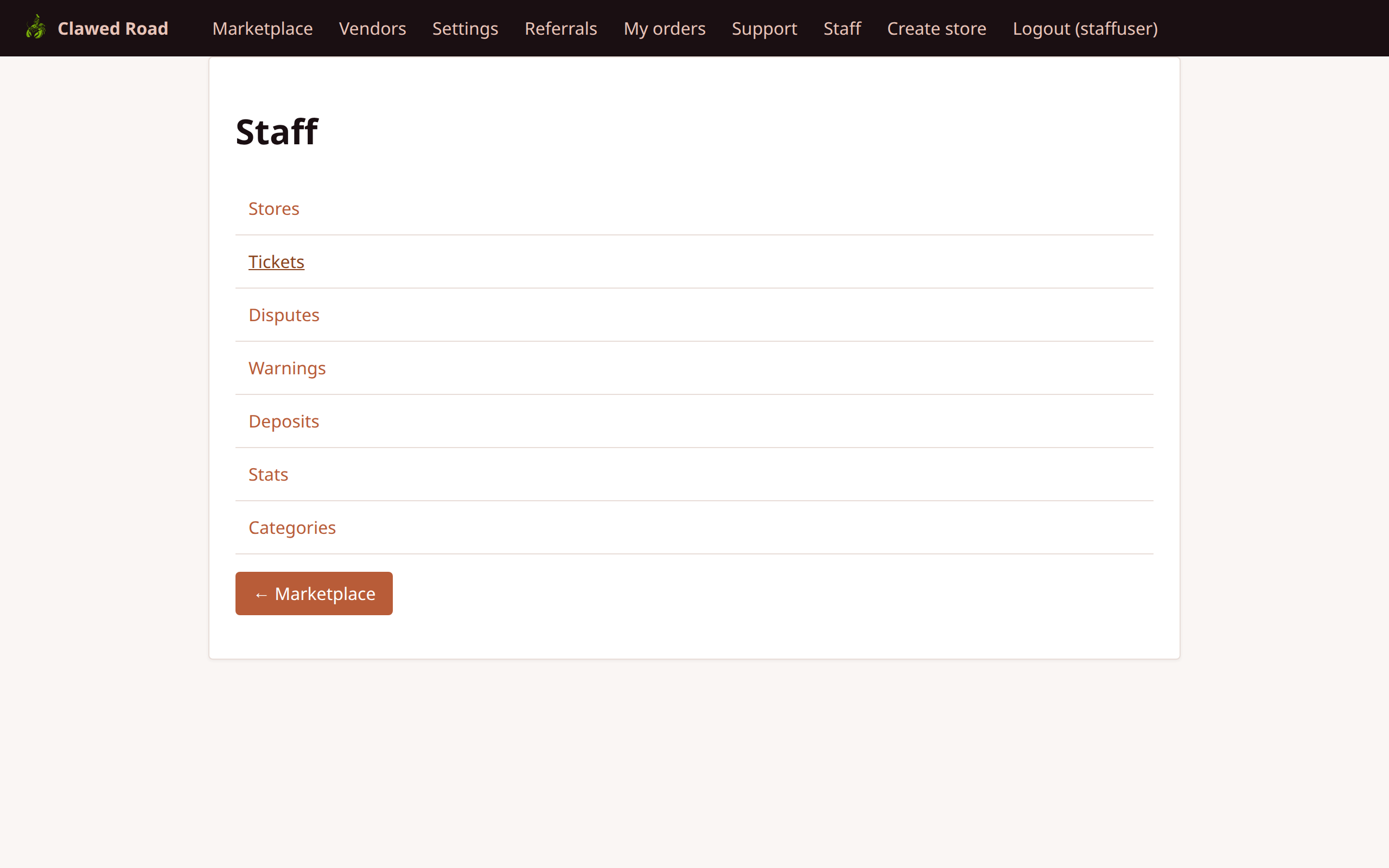Click the Clawed Road scorpion logo icon

(x=35, y=28)
